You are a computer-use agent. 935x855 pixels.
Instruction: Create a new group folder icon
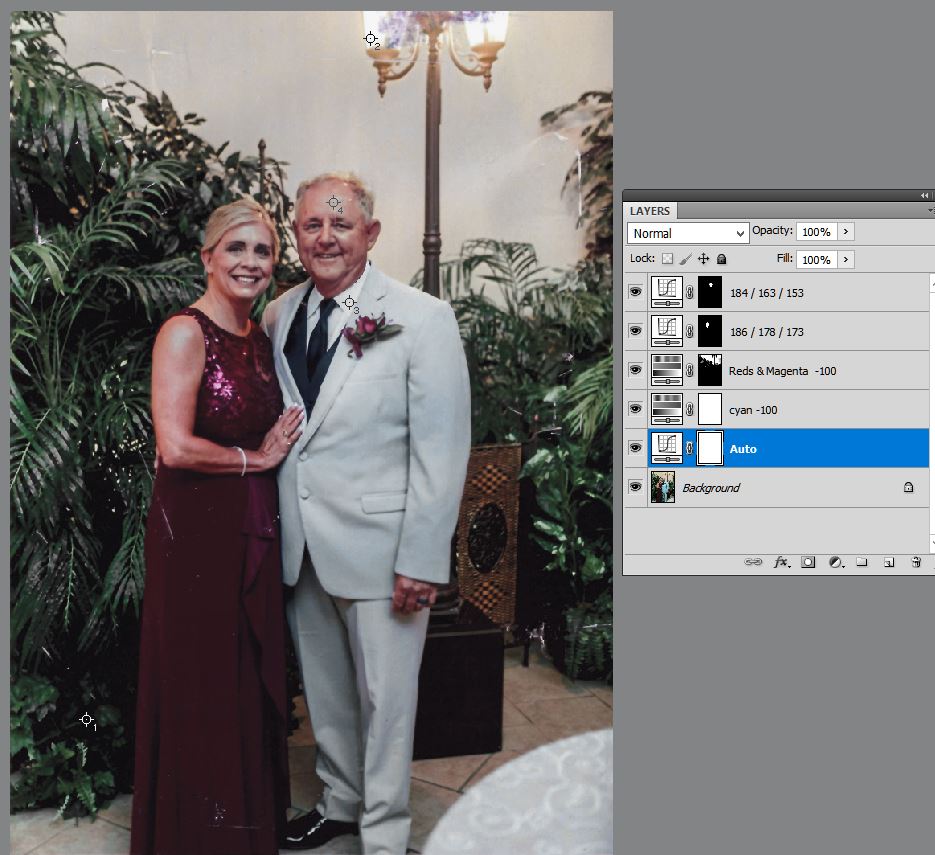862,562
